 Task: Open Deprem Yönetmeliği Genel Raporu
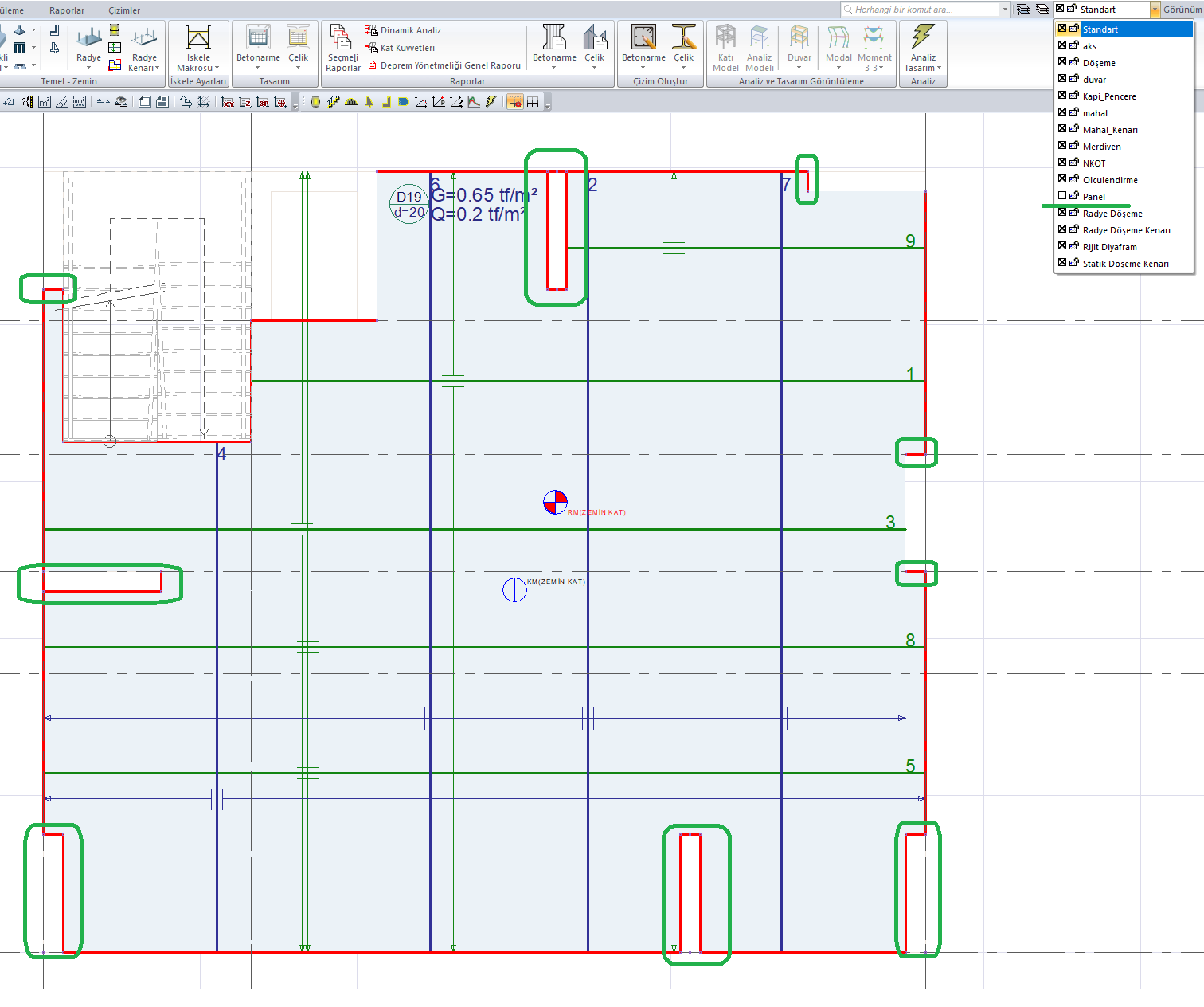tap(444, 65)
